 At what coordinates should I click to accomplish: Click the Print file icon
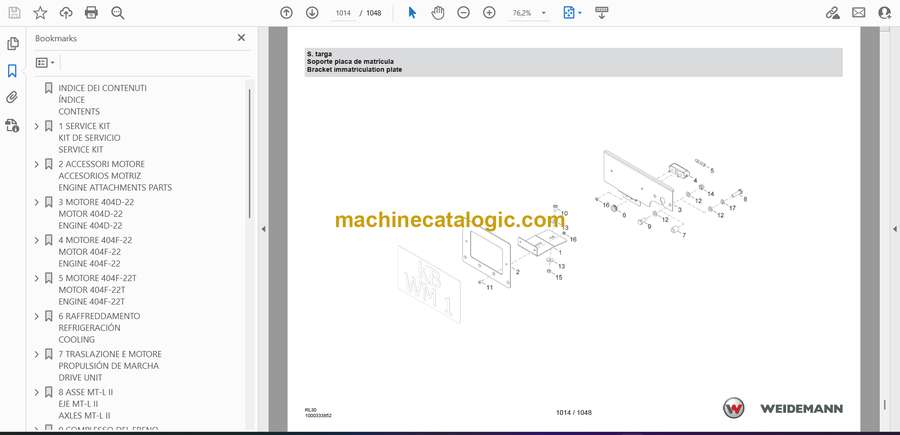pyautogui.click(x=91, y=12)
